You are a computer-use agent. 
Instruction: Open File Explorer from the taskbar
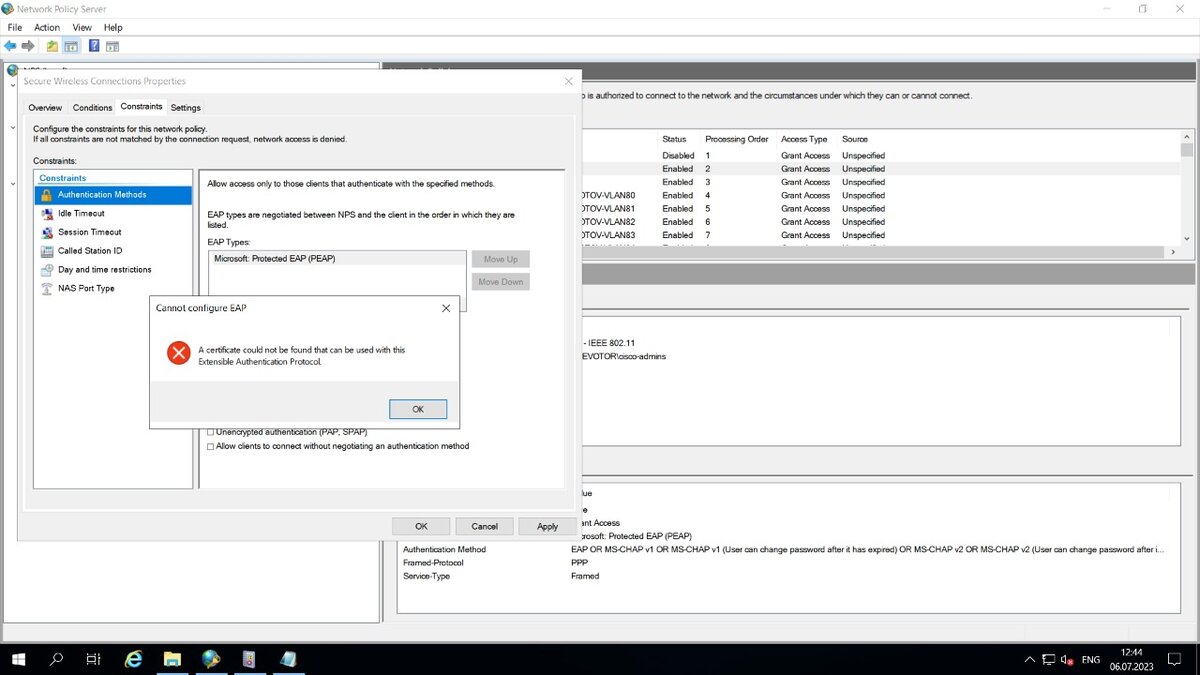point(172,659)
